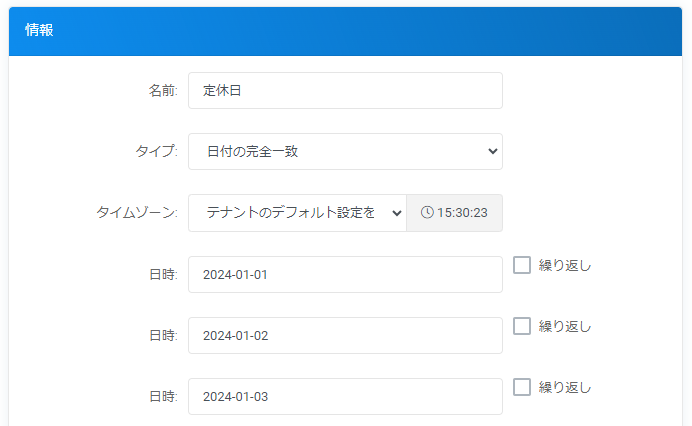The width and height of the screenshot is (692, 426).
Task: Select the 2024-01-02 date input
Action: click(x=345, y=335)
